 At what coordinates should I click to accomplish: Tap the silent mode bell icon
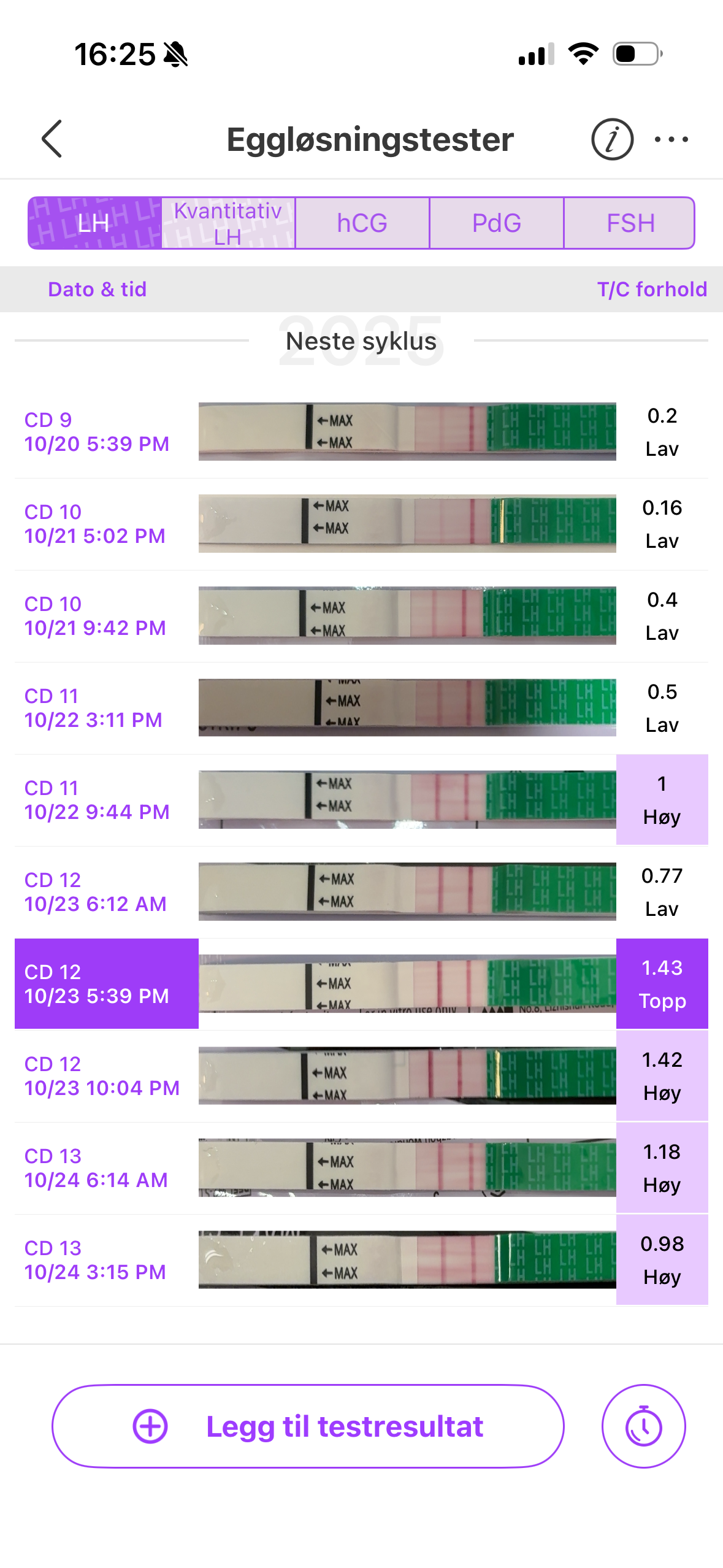point(176,55)
